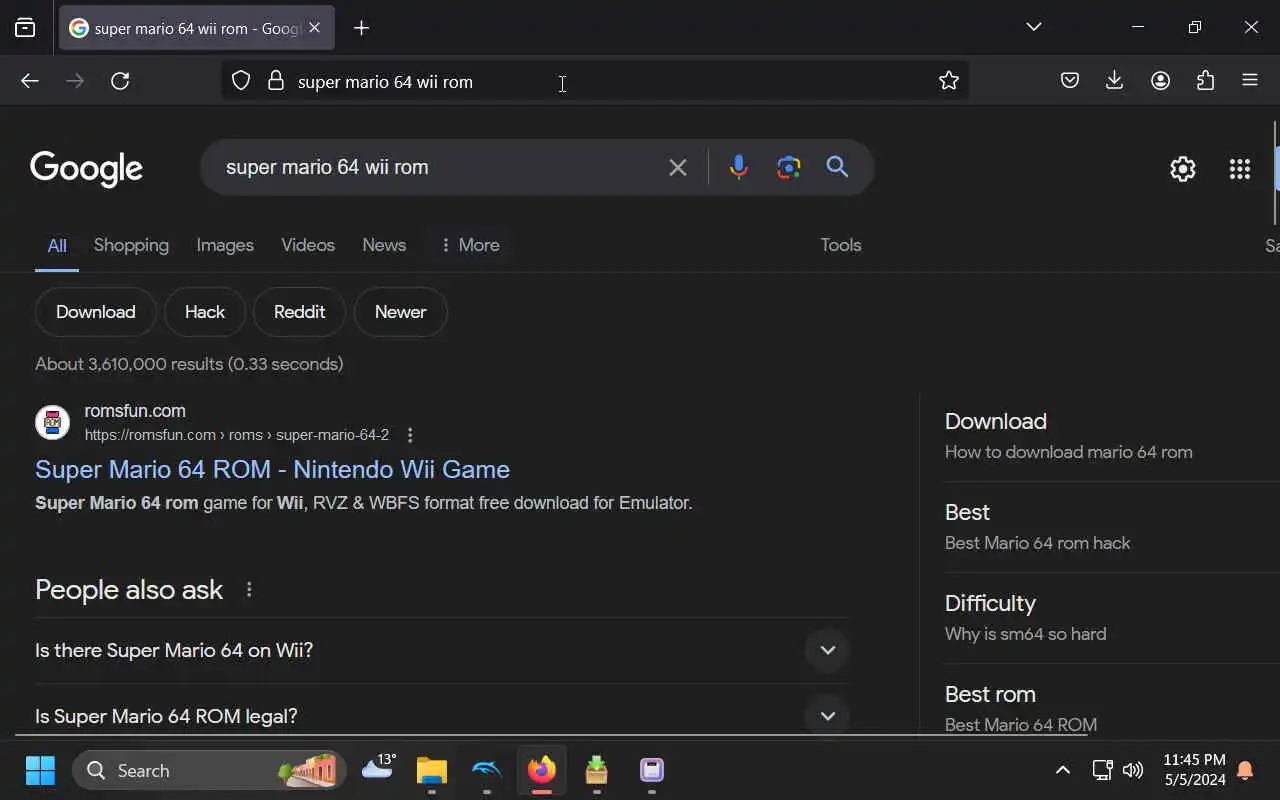The image size is (1280, 800).
Task: Select the All results tab
Action: click(57, 245)
